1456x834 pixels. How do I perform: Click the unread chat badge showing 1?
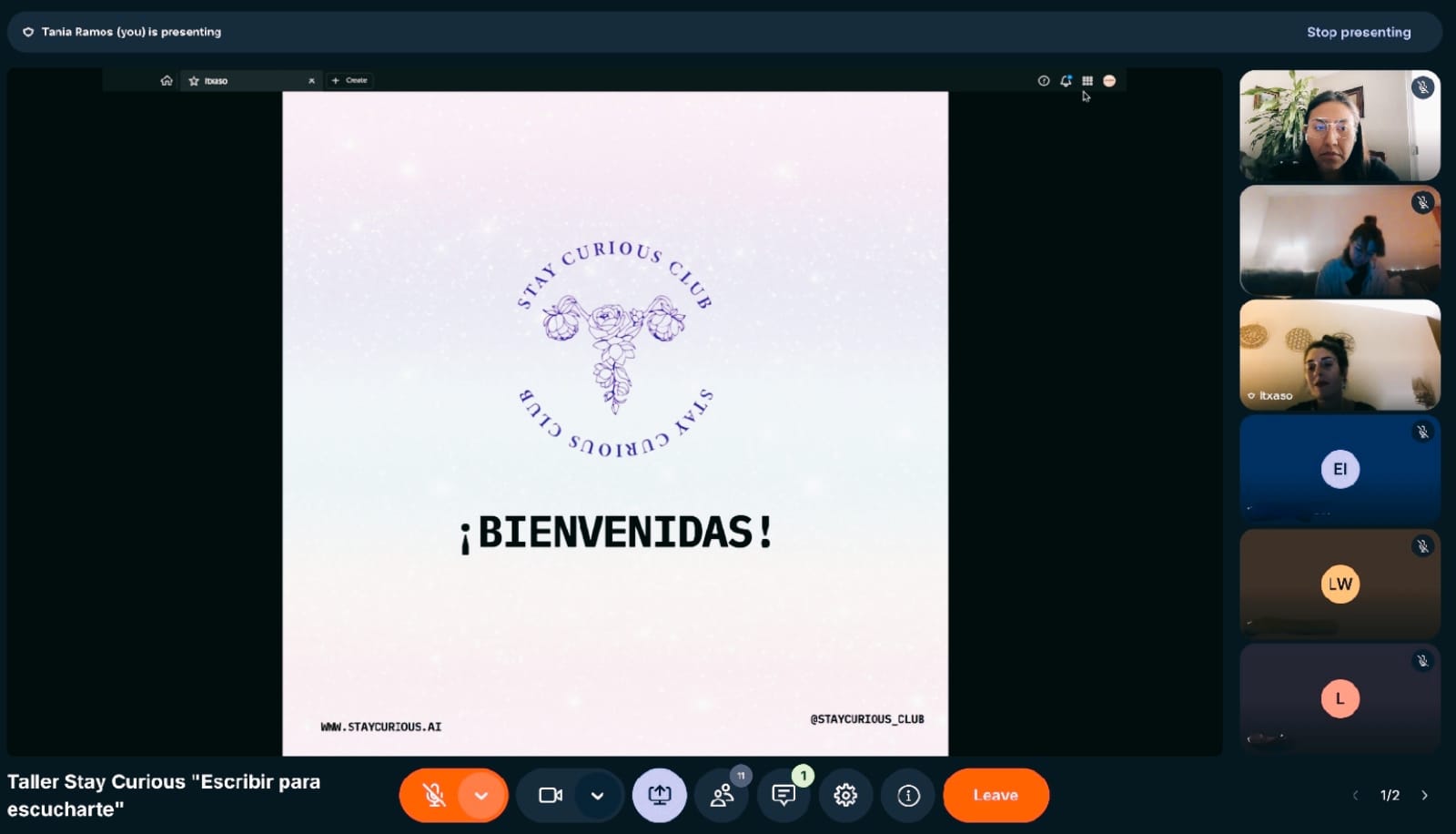click(x=803, y=776)
